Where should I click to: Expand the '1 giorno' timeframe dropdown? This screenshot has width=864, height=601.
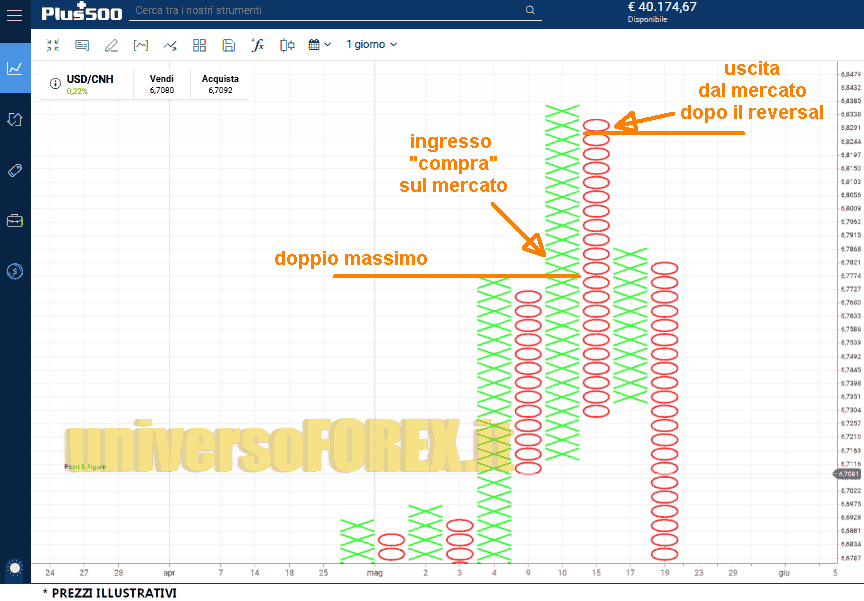coord(371,45)
